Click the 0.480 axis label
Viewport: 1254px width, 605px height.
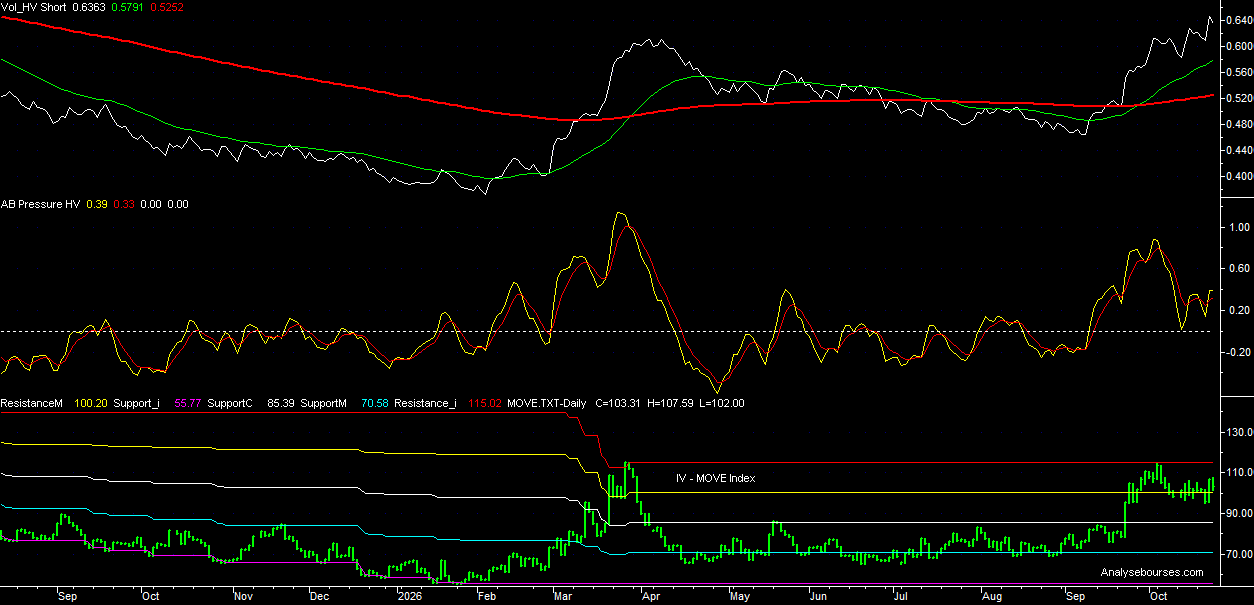[1238, 125]
